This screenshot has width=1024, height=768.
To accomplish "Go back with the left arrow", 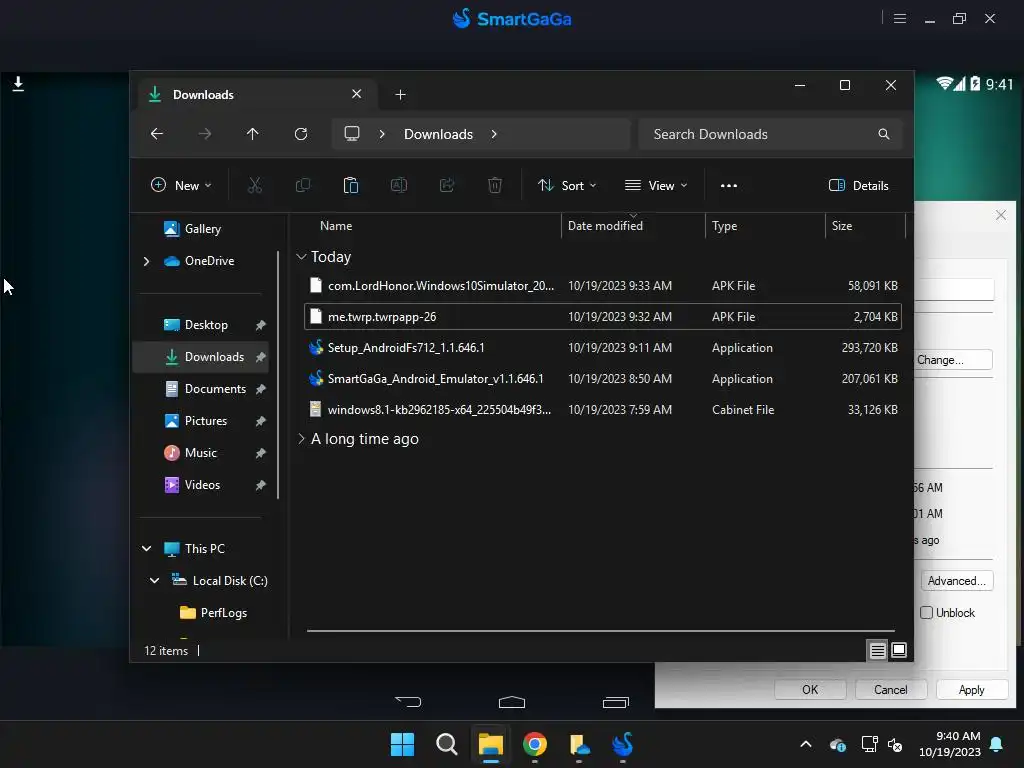I will (x=157, y=134).
